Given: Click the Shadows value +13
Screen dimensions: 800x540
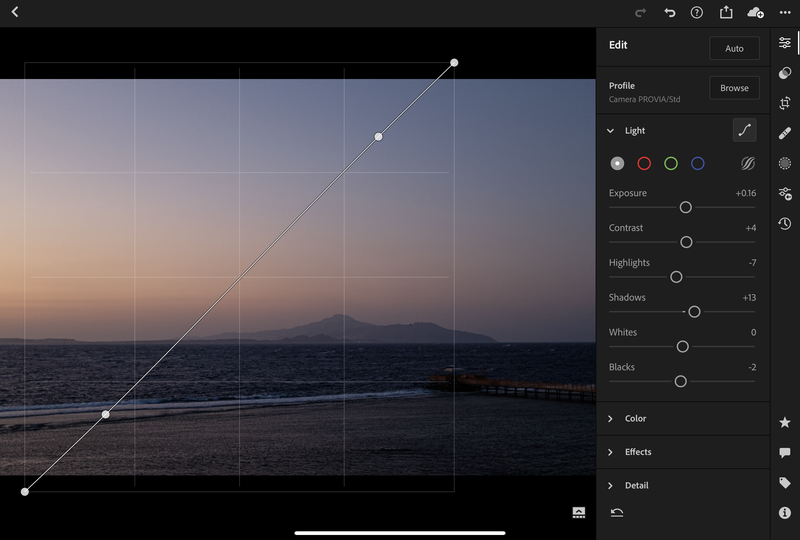Looking at the screenshot, I should click(749, 298).
